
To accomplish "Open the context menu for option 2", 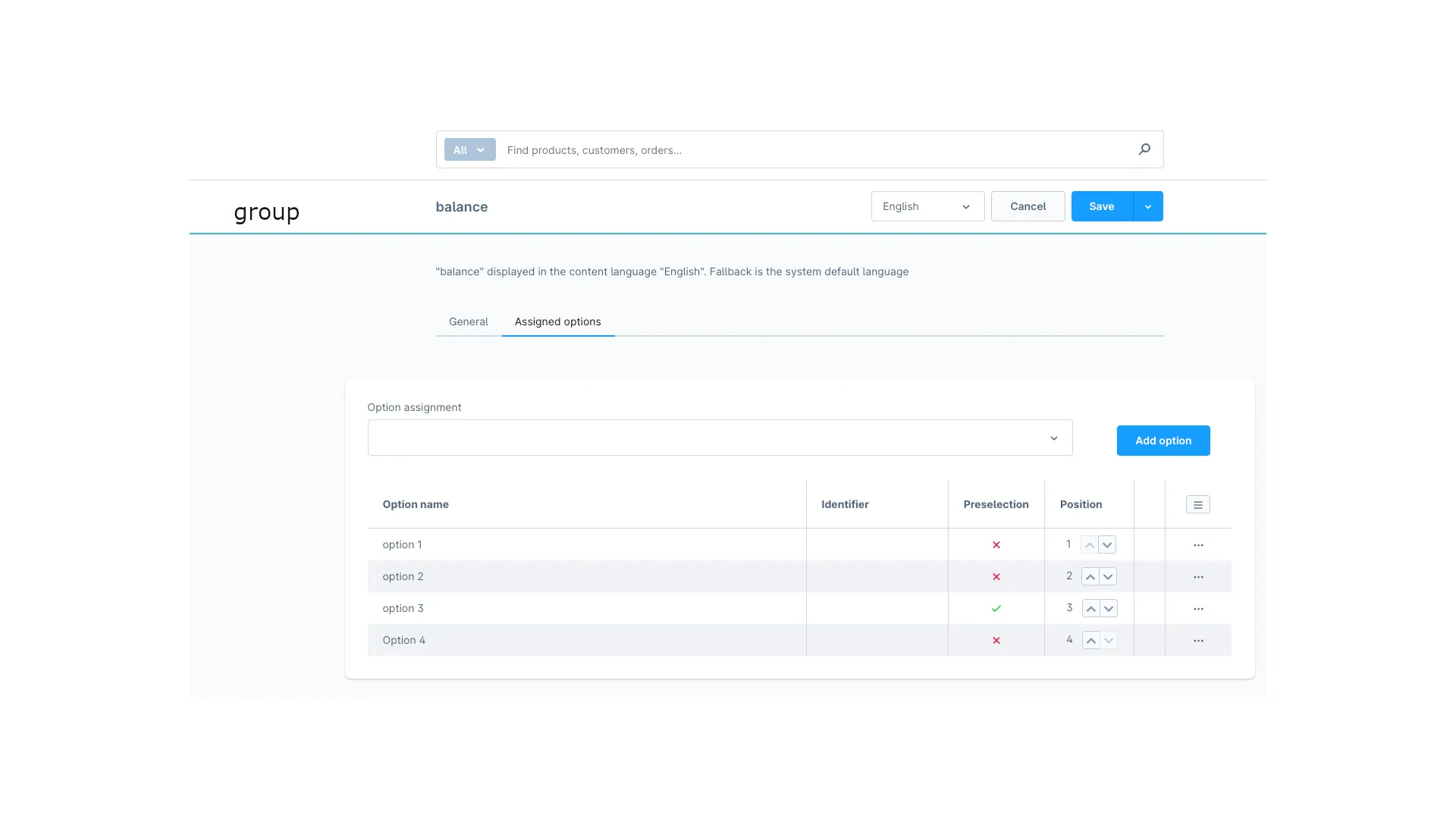I will click(1198, 577).
